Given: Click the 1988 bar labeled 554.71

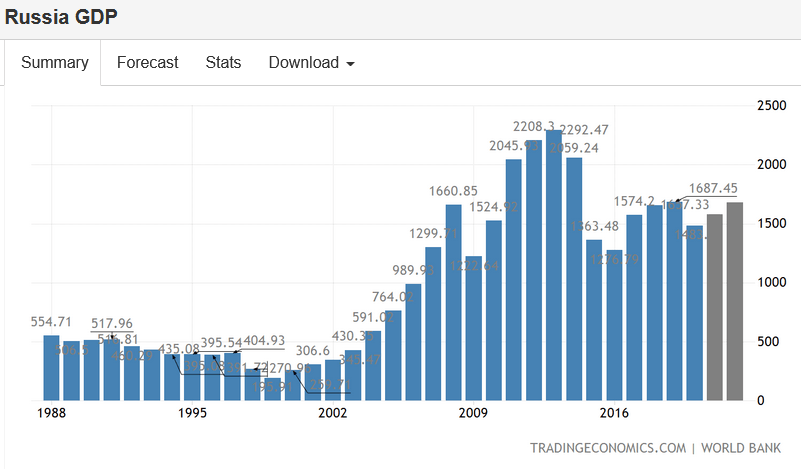Looking at the screenshot, I should coord(51,368).
